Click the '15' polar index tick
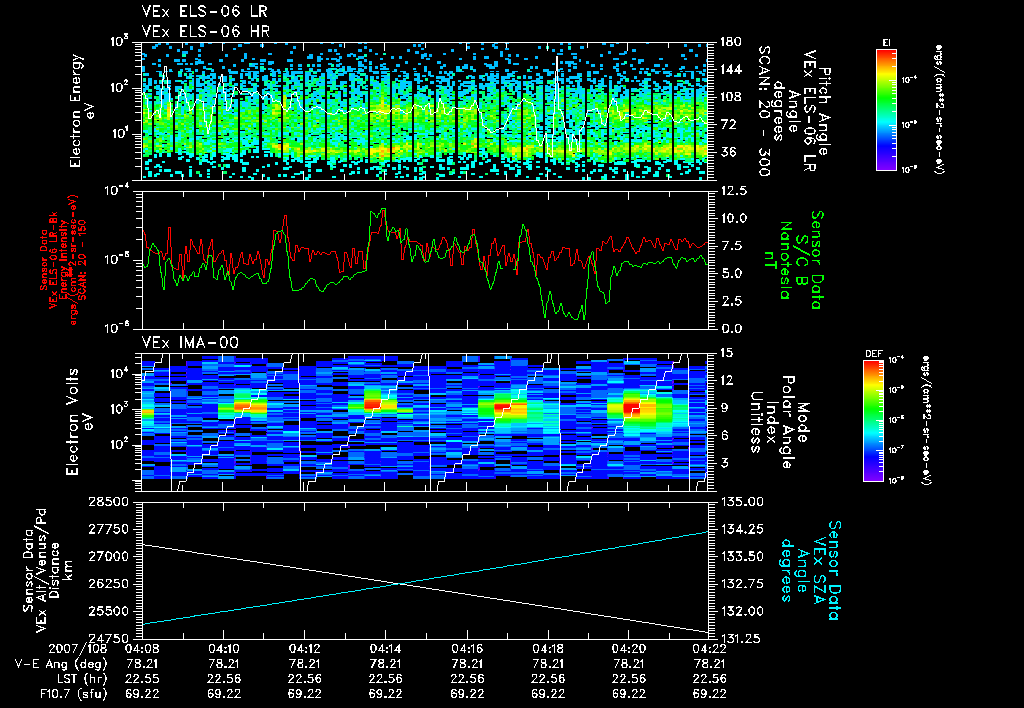1024x708 pixels. point(726,353)
